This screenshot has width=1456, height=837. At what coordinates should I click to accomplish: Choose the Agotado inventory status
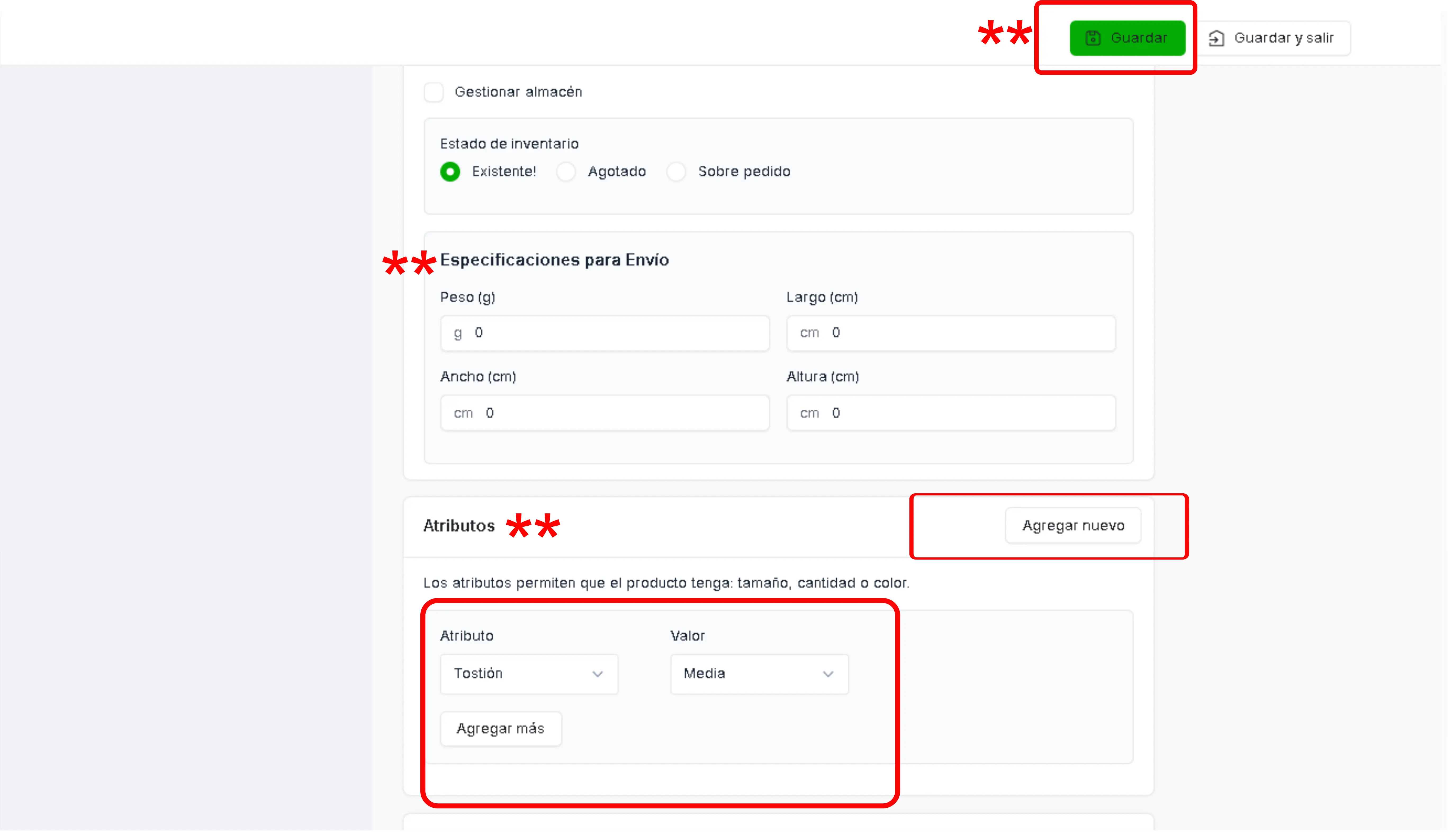566,171
